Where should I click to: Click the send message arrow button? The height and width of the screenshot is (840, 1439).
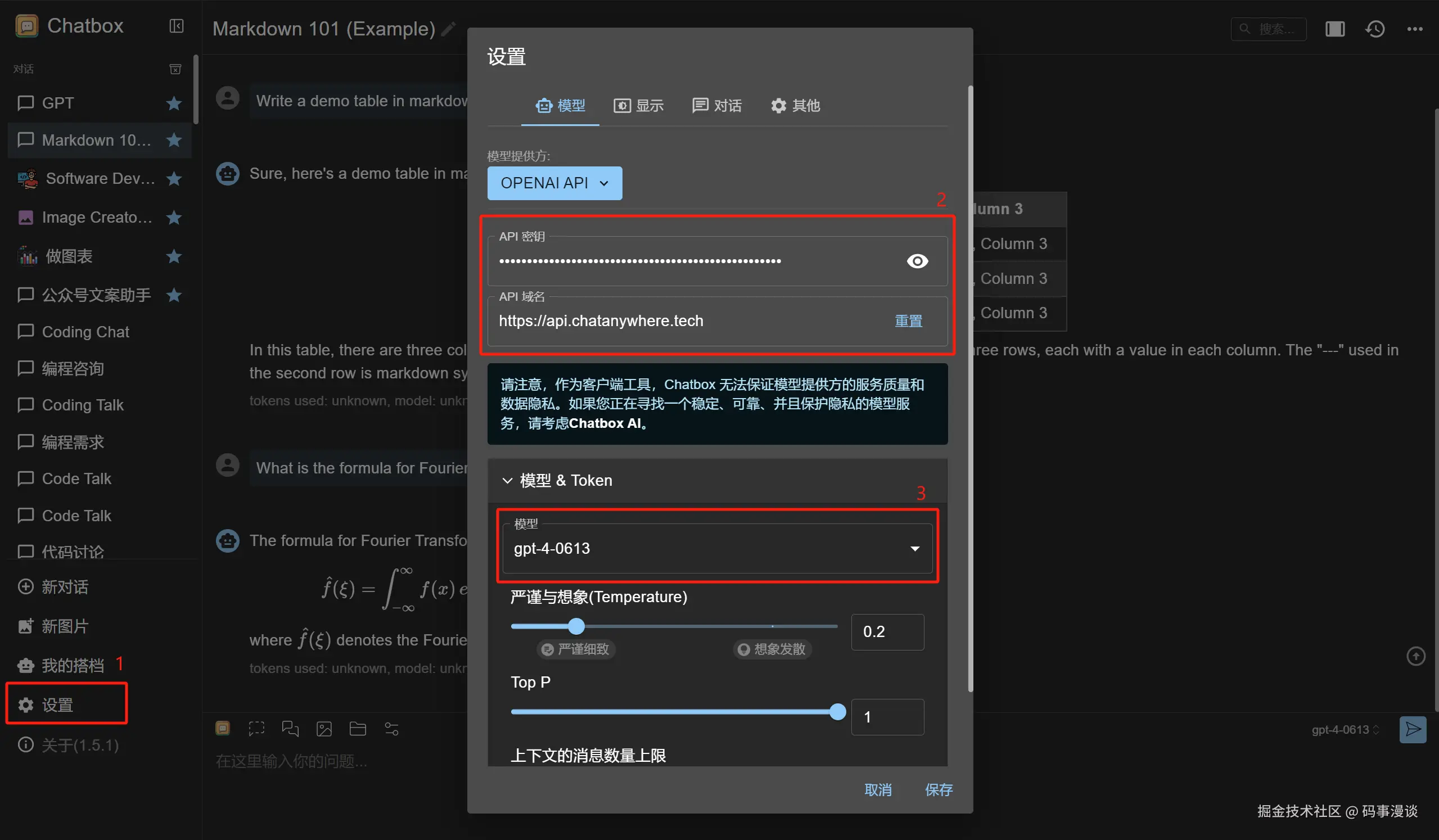(x=1412, y=729)
